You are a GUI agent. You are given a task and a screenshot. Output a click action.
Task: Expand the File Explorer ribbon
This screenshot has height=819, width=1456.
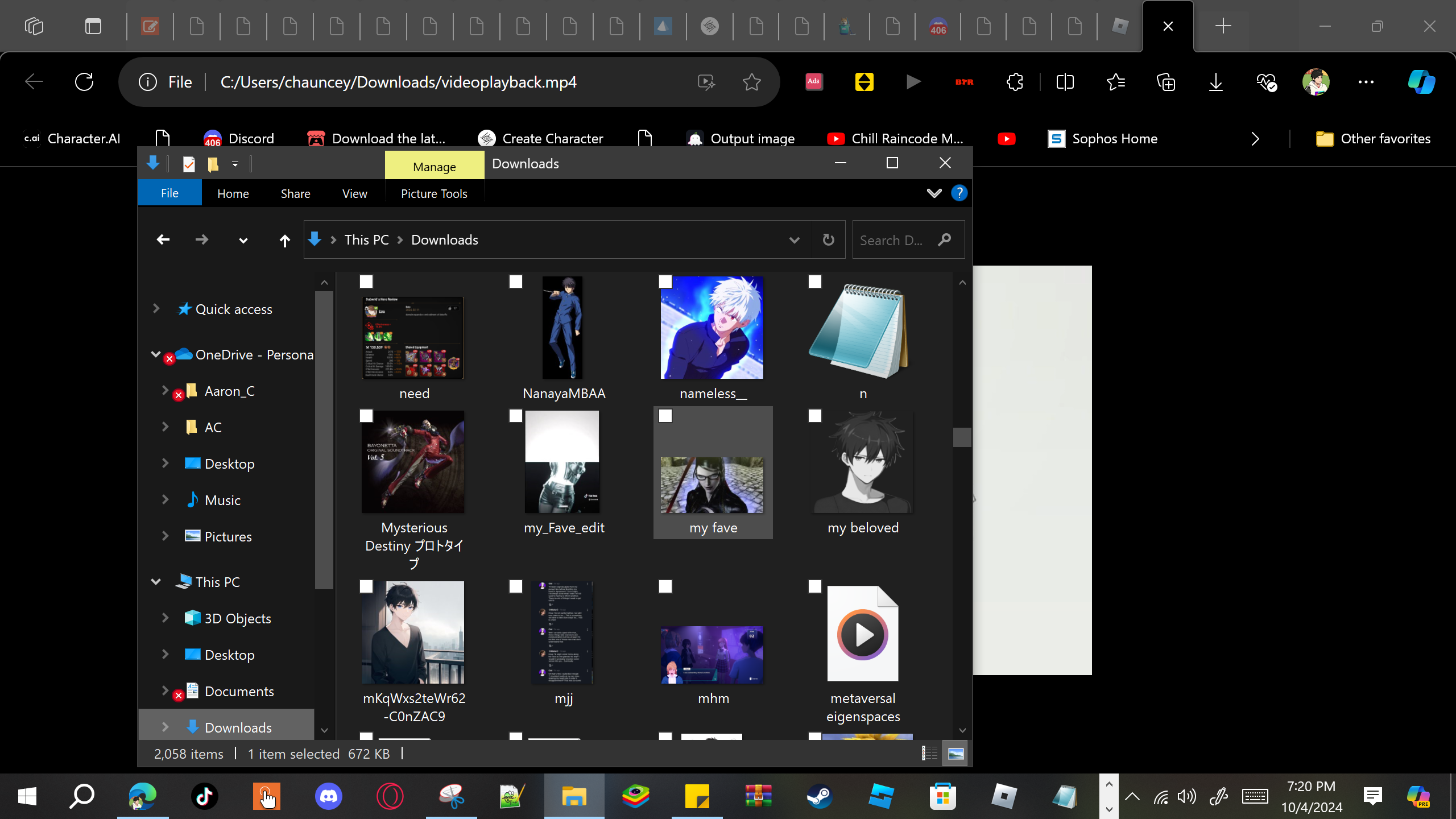coord(934,193)
